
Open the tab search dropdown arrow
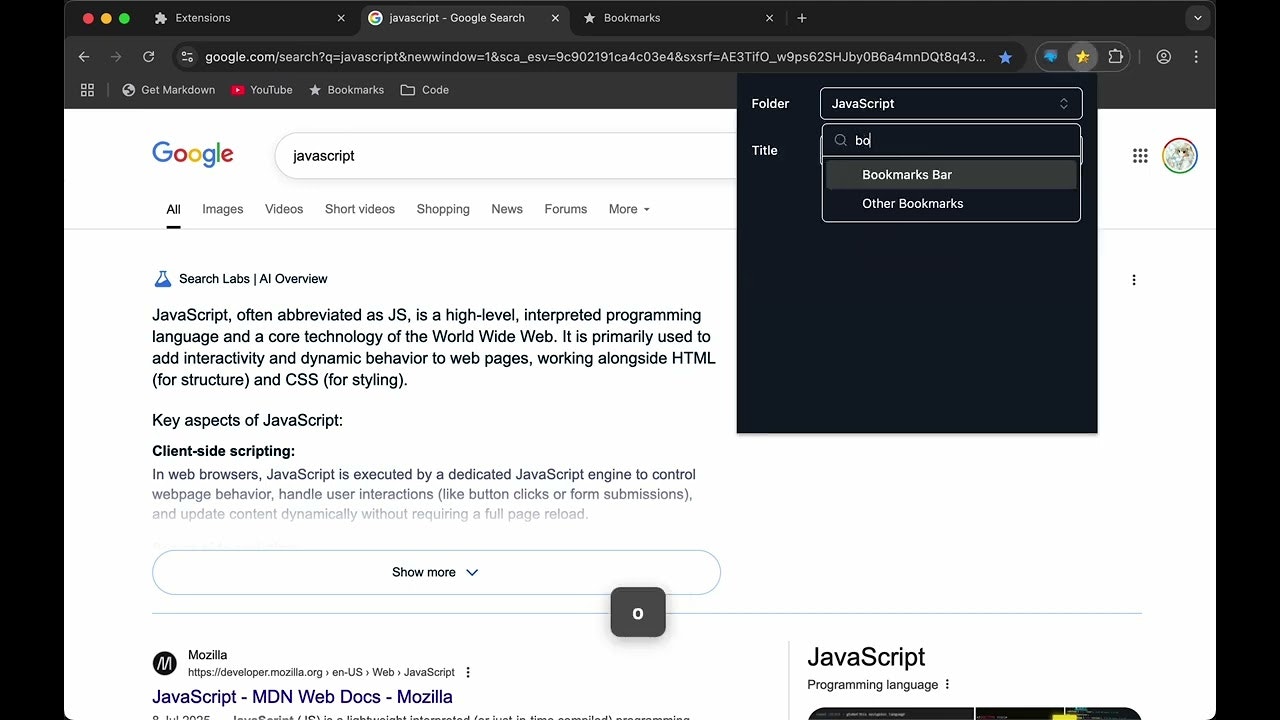pos(1197,18)
